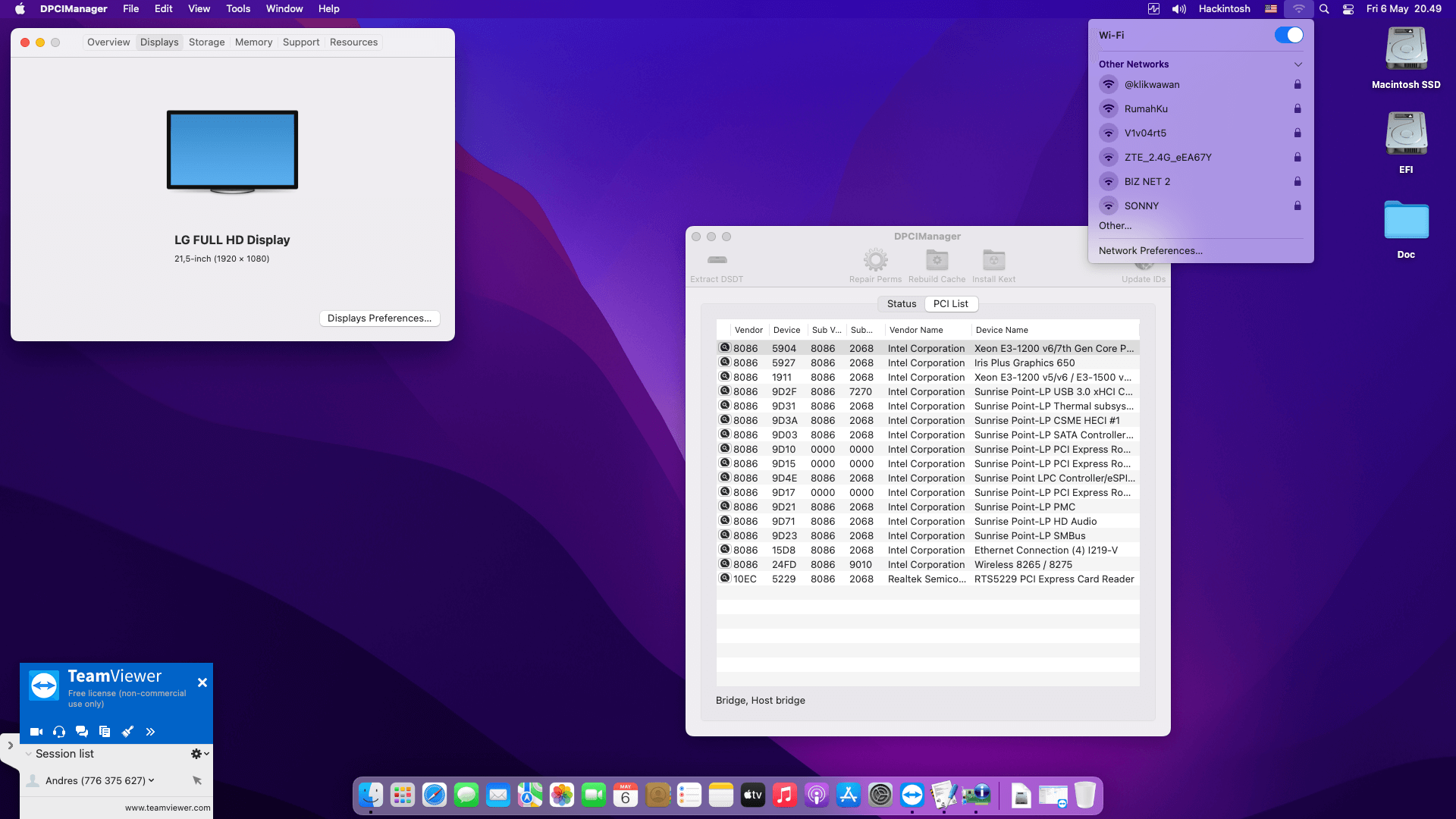Open the TeamViewer file transfer icon
The height and width of the screenshot is (819, 1456).
[x=105, y=732]
